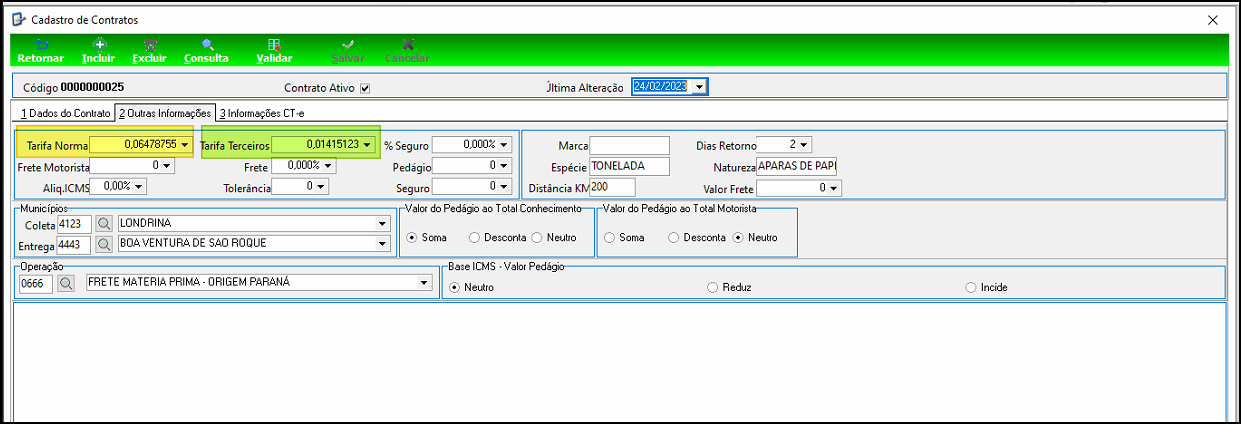Screen dimensions: 1241x424
Task: Toggle the Contrato Ativo checkbox
Action: point(365,88)
